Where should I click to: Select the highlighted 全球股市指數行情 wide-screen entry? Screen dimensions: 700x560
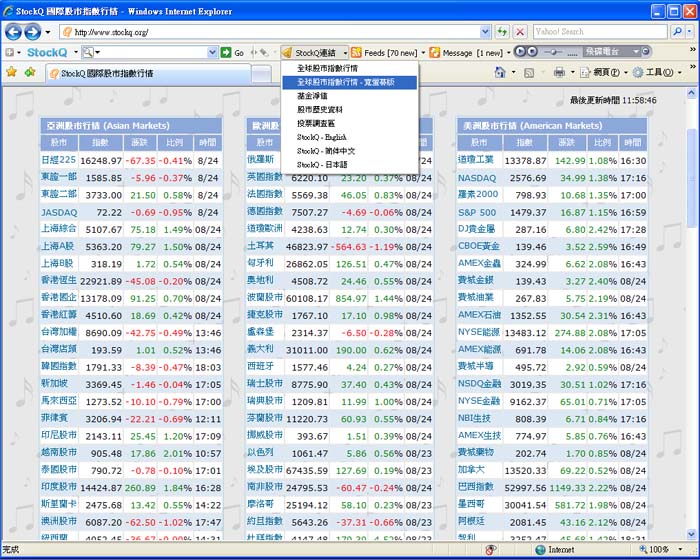350,82
